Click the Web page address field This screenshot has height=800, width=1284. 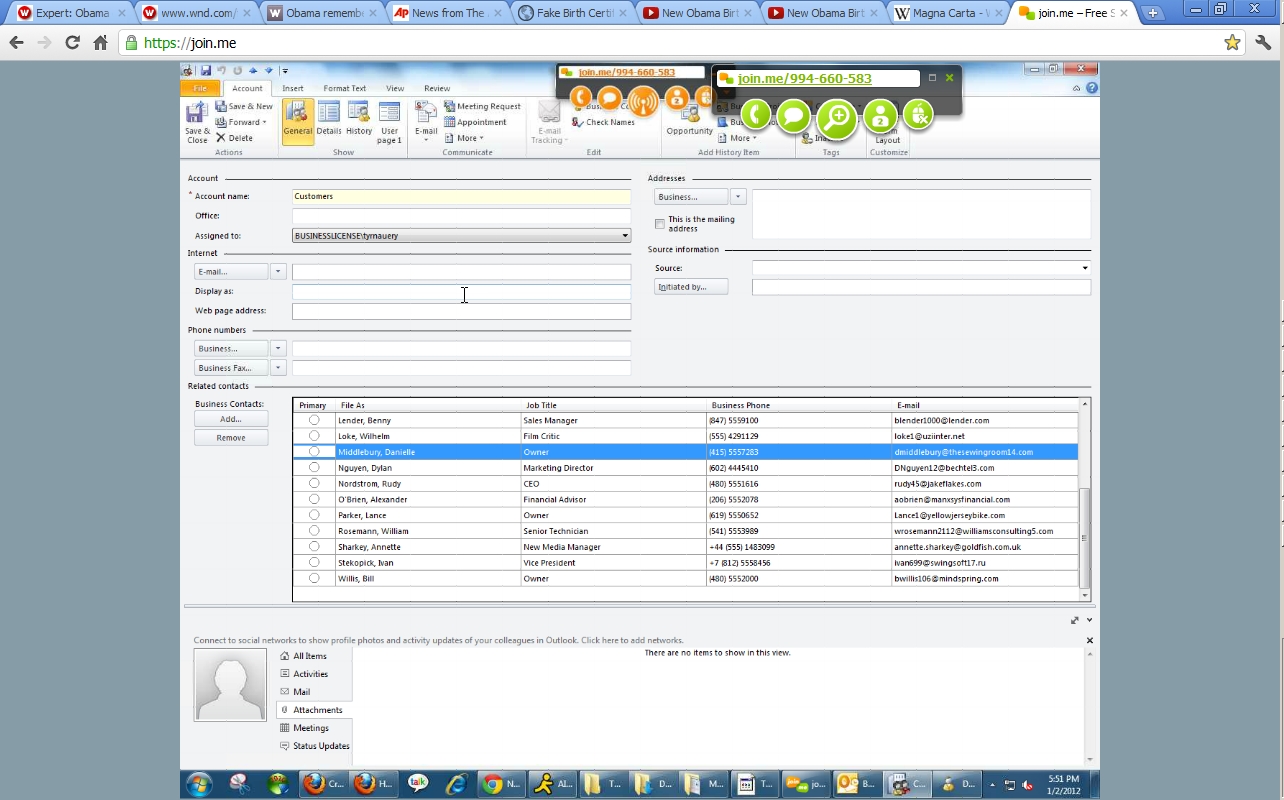(x=461, y=311)
